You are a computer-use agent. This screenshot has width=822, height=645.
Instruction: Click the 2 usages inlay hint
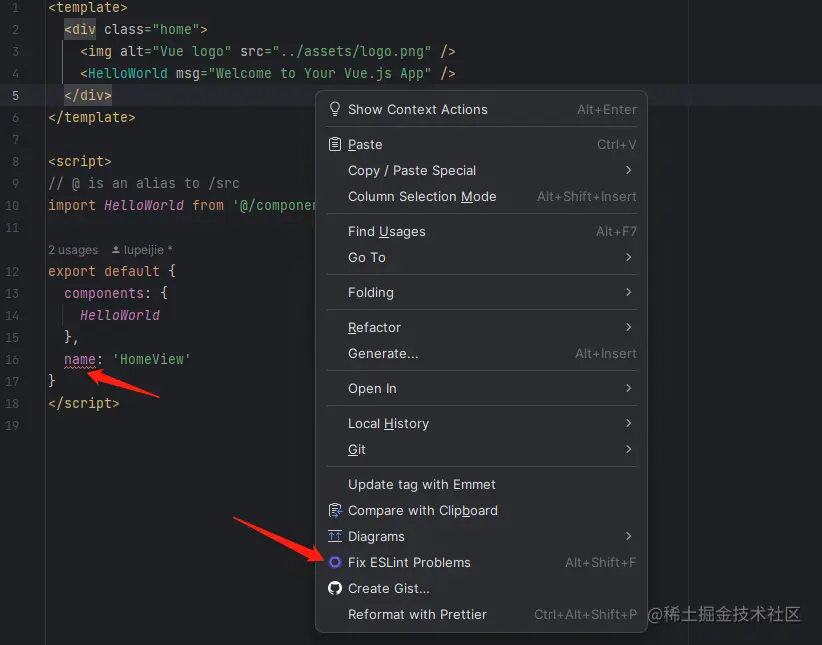pos(73,250)
